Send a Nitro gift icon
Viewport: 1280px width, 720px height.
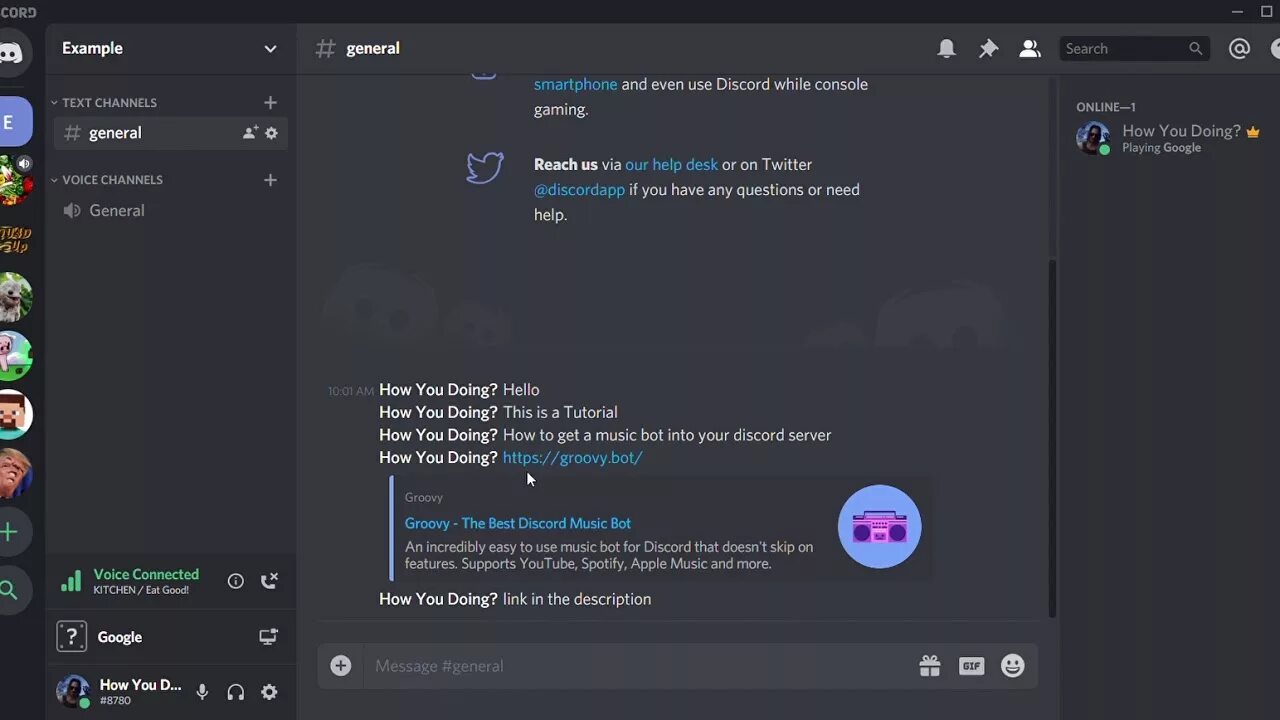pyautogui.click(x=930, y=666)
